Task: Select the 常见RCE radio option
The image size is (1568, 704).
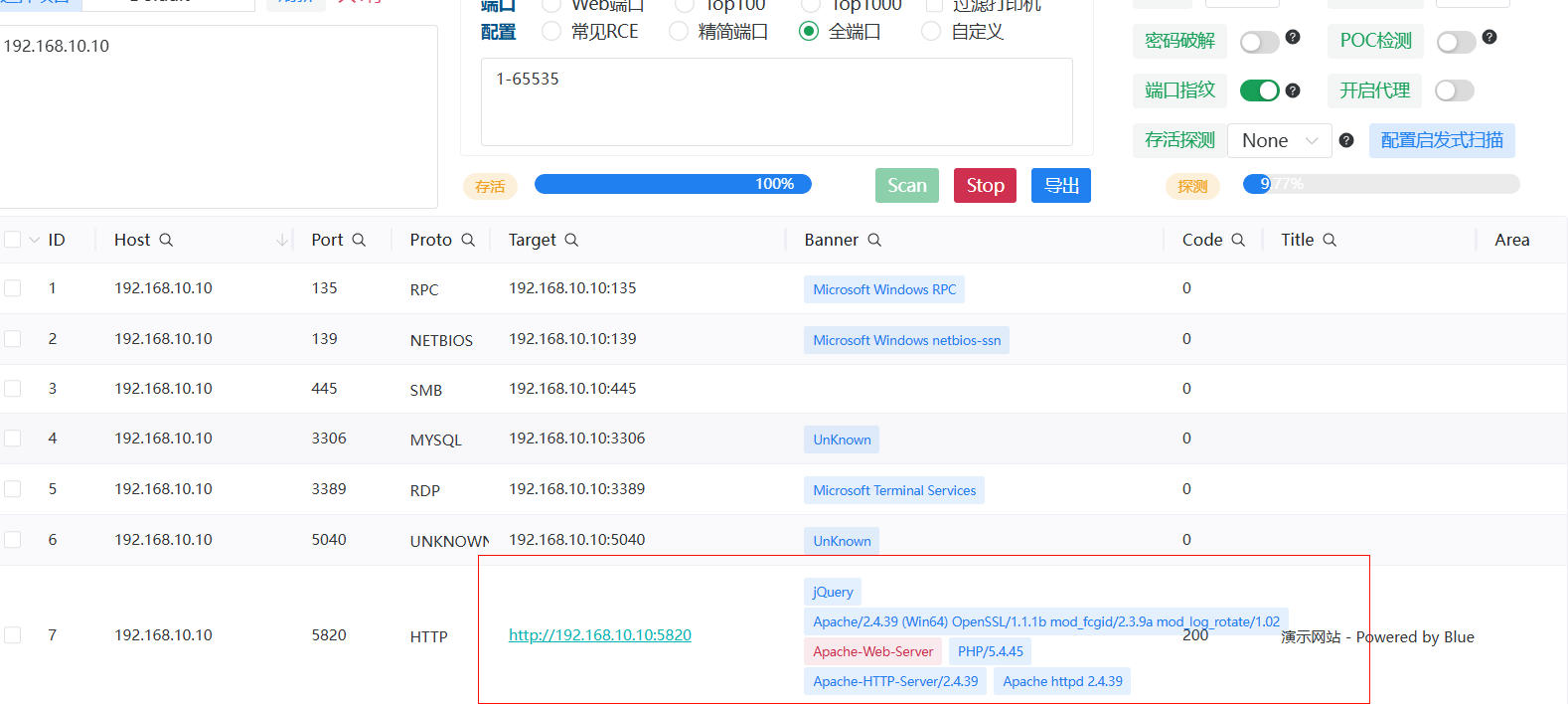Action: [551, 32]
